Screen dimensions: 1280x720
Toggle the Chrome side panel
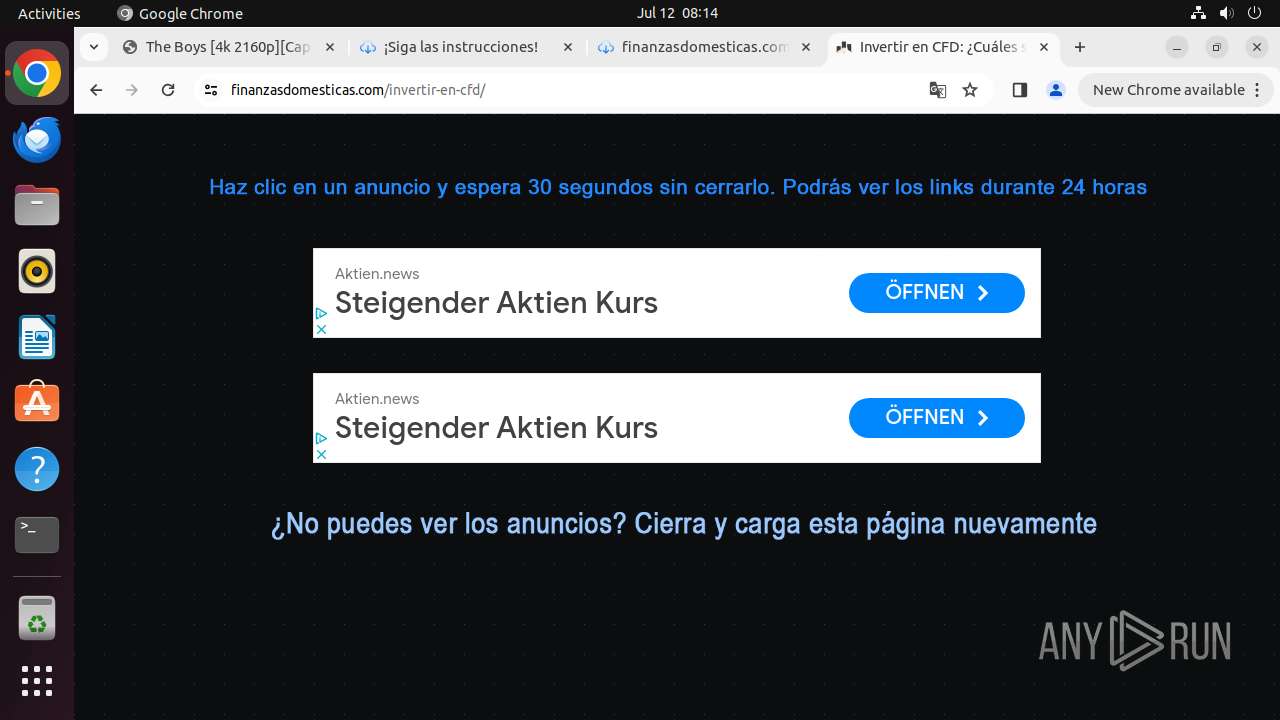pos(1019,90)
